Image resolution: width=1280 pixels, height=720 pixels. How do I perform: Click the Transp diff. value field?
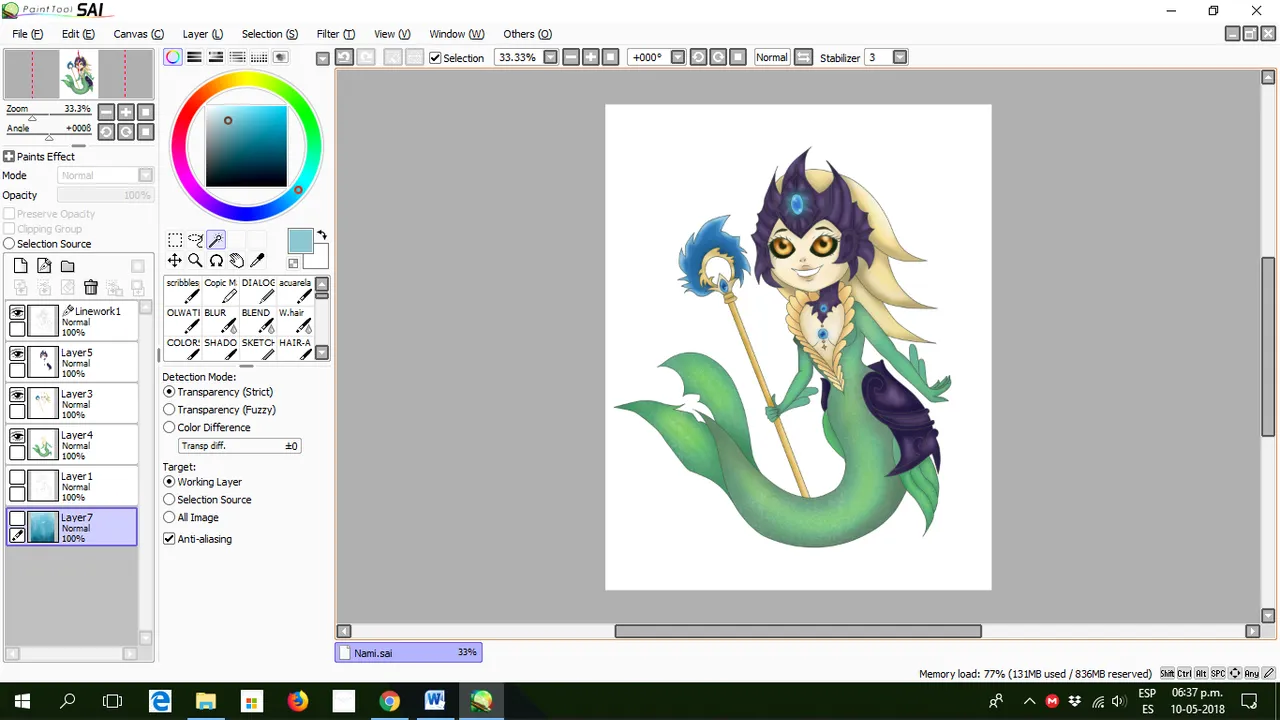pyautogui.click(x=239, y=446)
